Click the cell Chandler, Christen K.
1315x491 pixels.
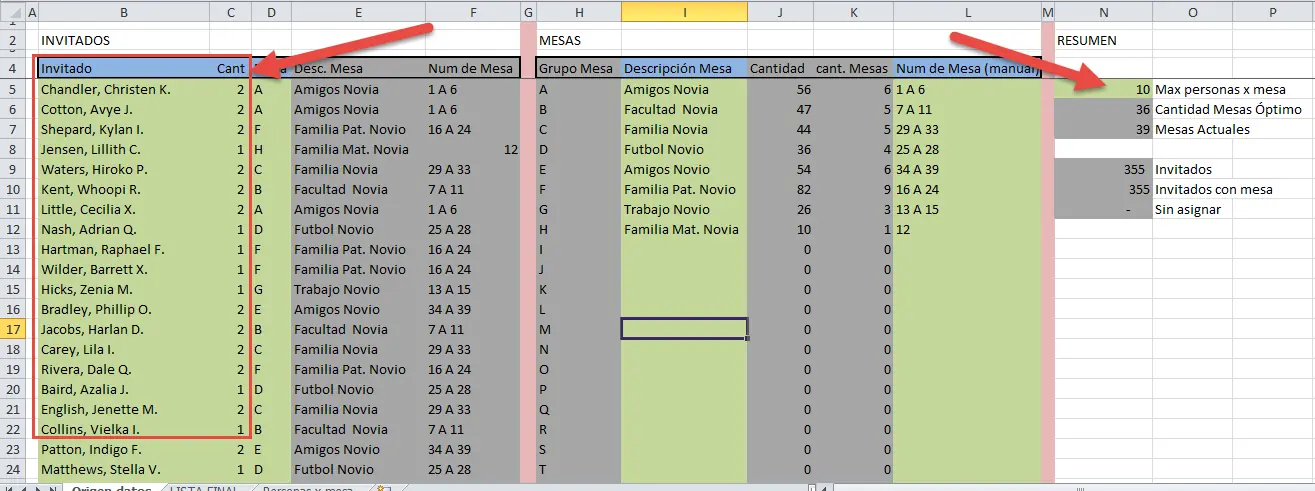point(124,89)
